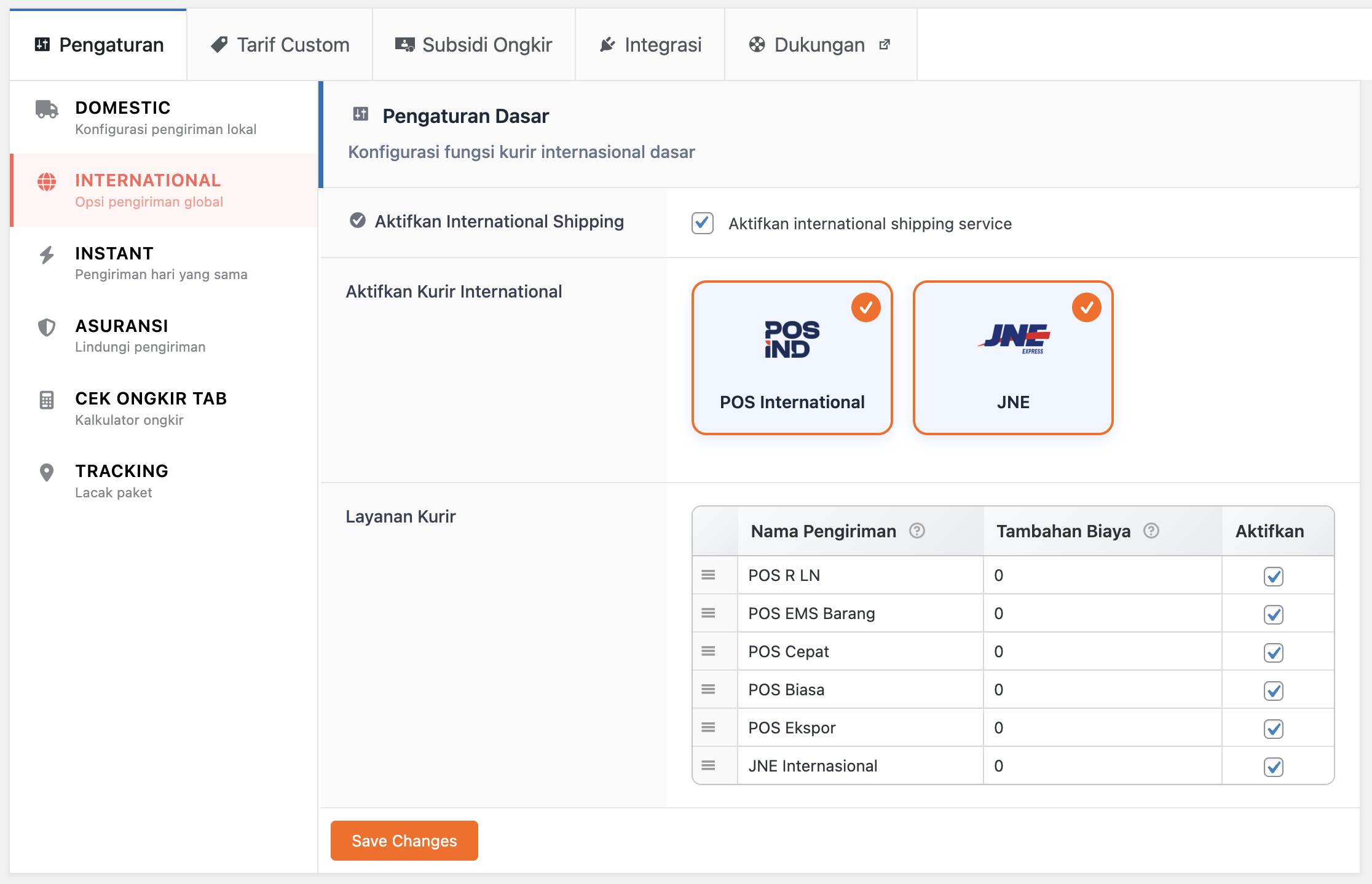Select the Instant lightning bolt icon
This screenshot has height=884, width=1372.
pos(47,255)
